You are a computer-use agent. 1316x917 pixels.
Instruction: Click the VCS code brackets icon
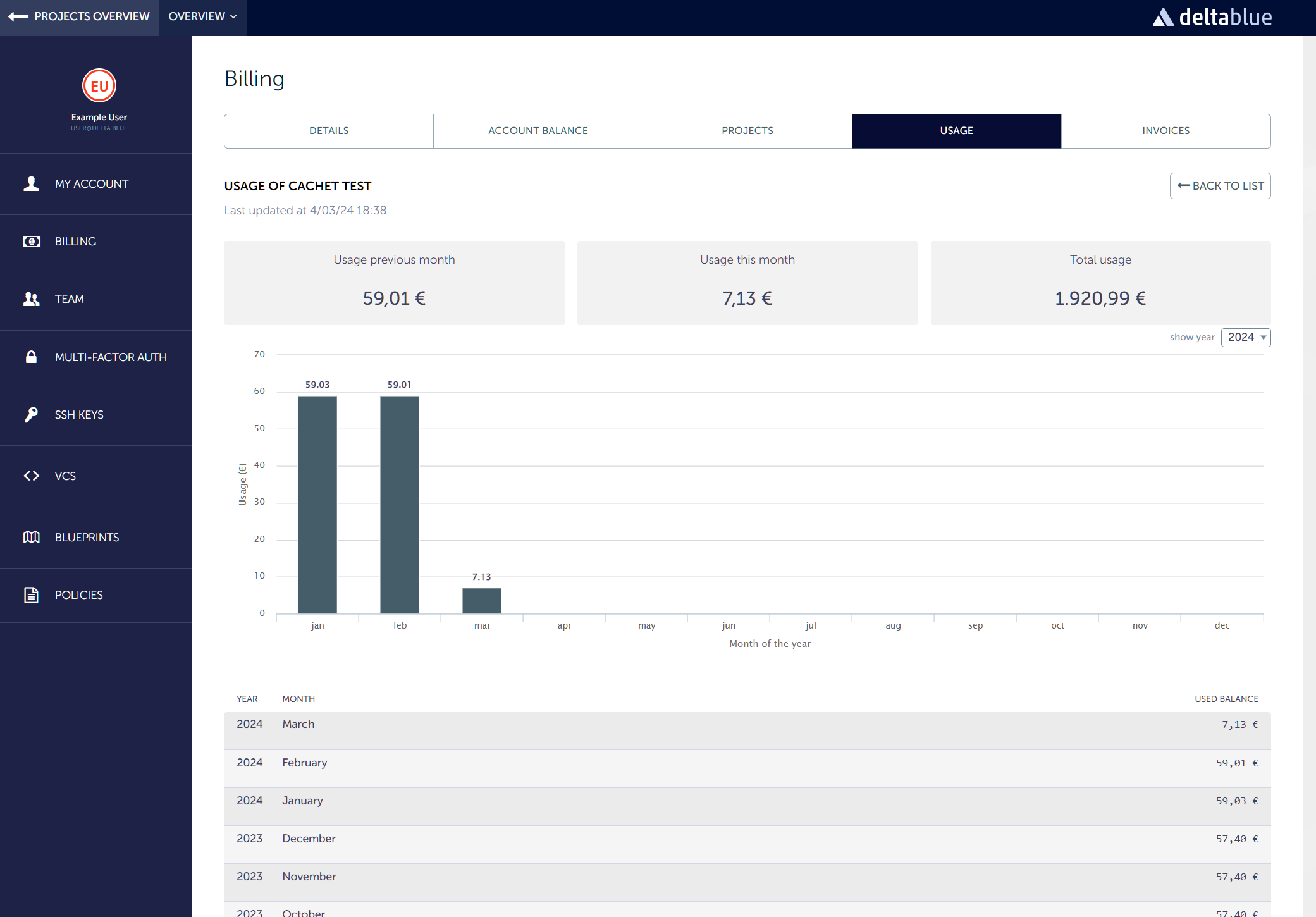[31, 476]
